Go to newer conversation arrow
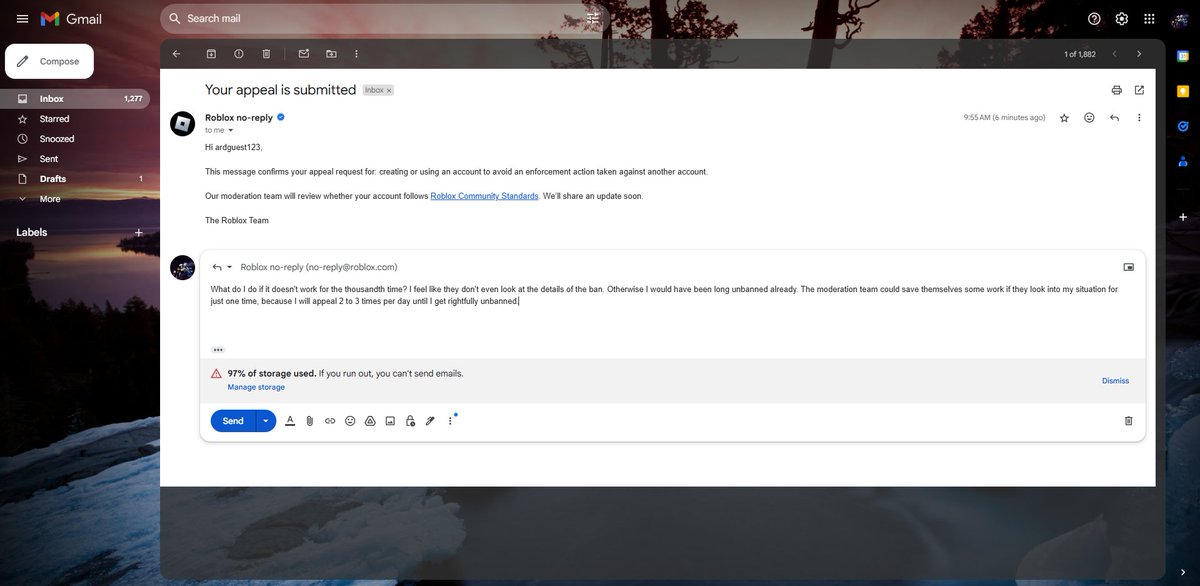The image size is (1200, 586). pos(1114,54)
